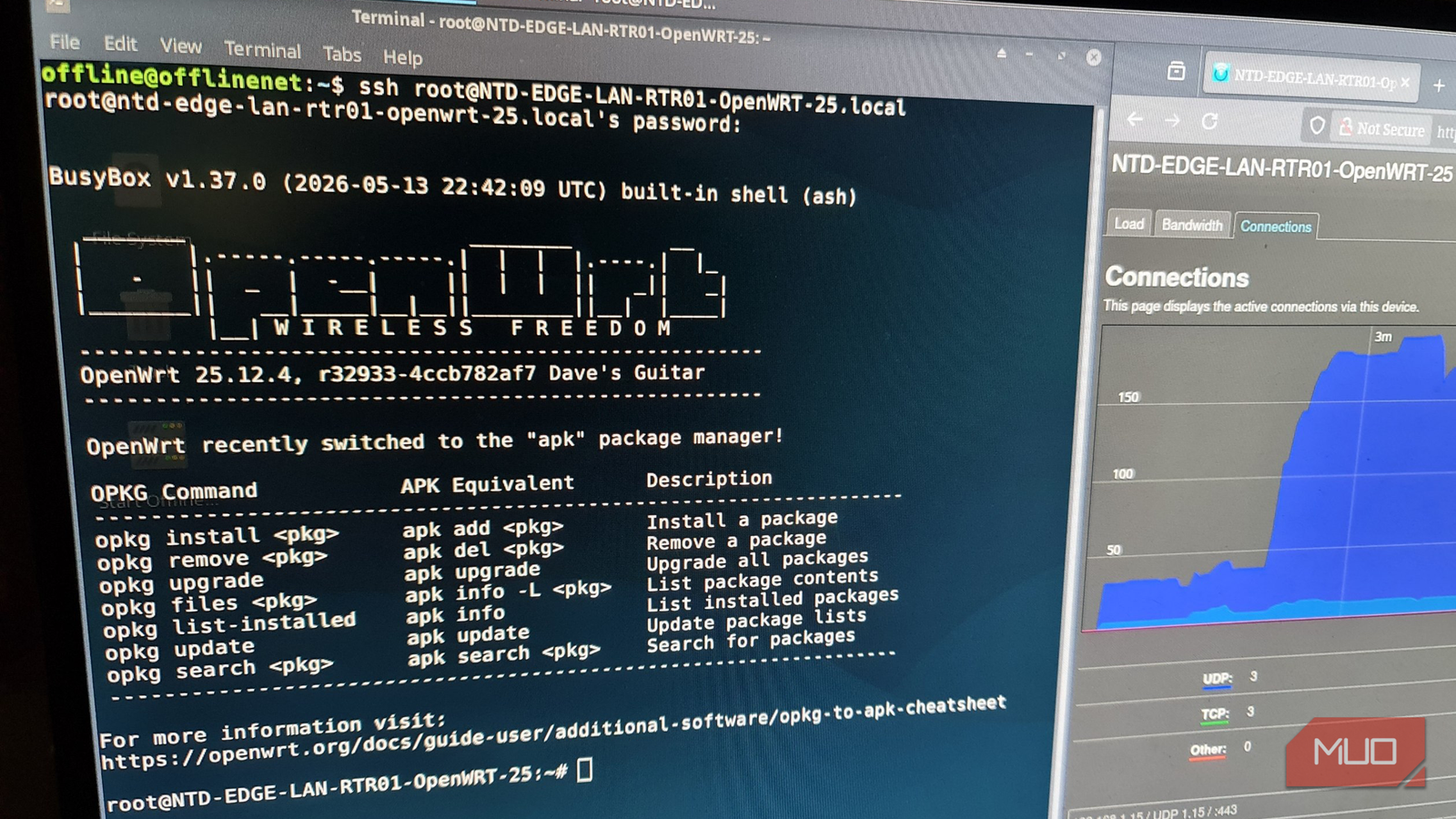Click the 150 axis label on graph
Screen dimensions: 1456x819
[1128, 397]
